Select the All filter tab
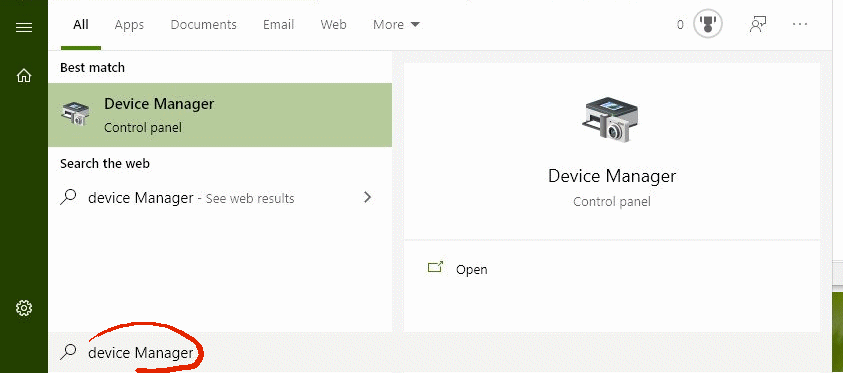The image size is (843, 373). click(81, 25)
